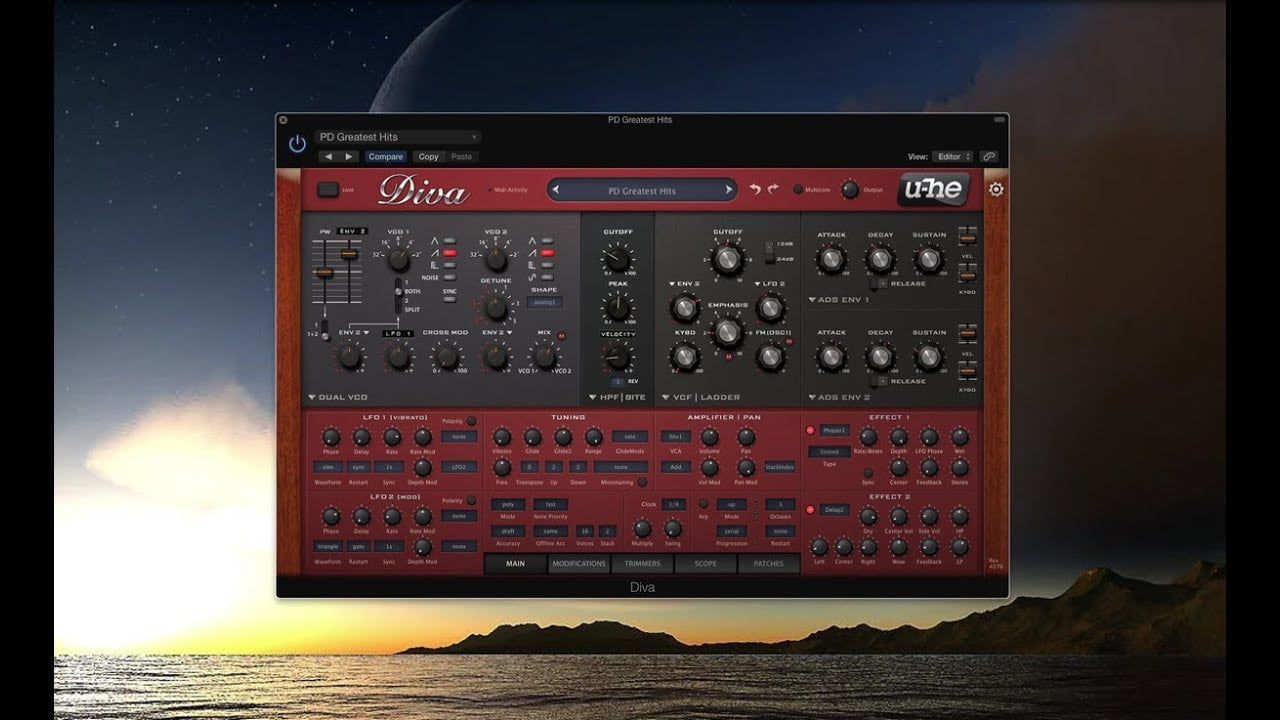Select VCO 2 sawtooth waveform button
1280x720 pixels.
coord(545,253)
